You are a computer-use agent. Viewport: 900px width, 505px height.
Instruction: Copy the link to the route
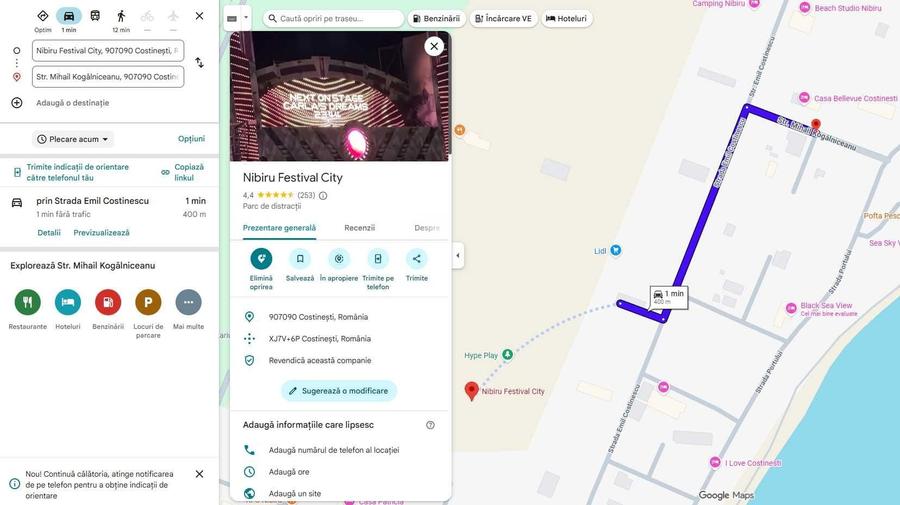pos(183,172)
